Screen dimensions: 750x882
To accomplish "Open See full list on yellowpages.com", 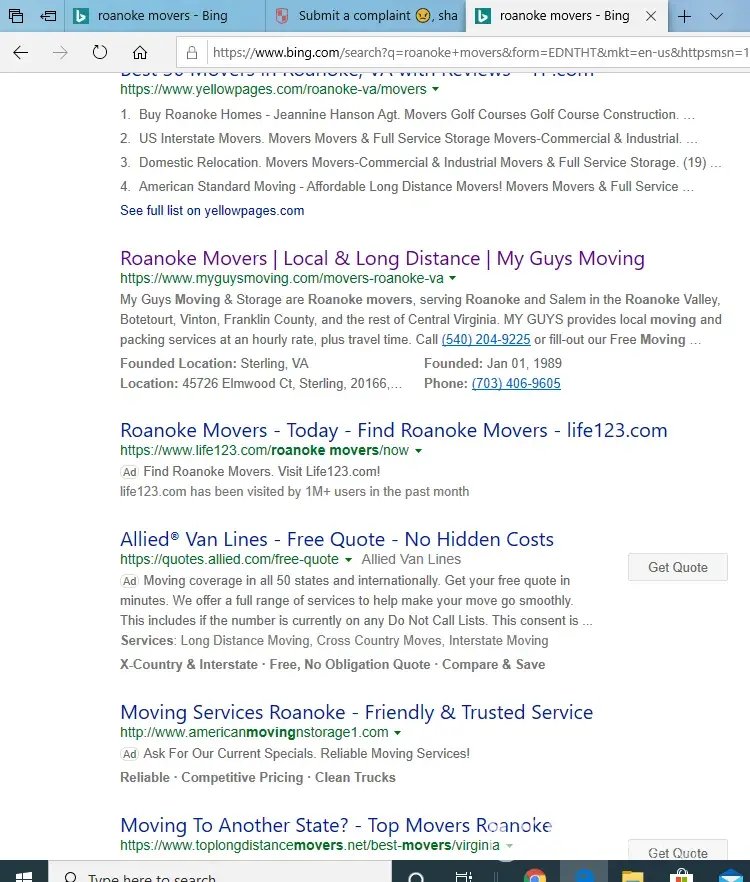I will pos(212,211).
